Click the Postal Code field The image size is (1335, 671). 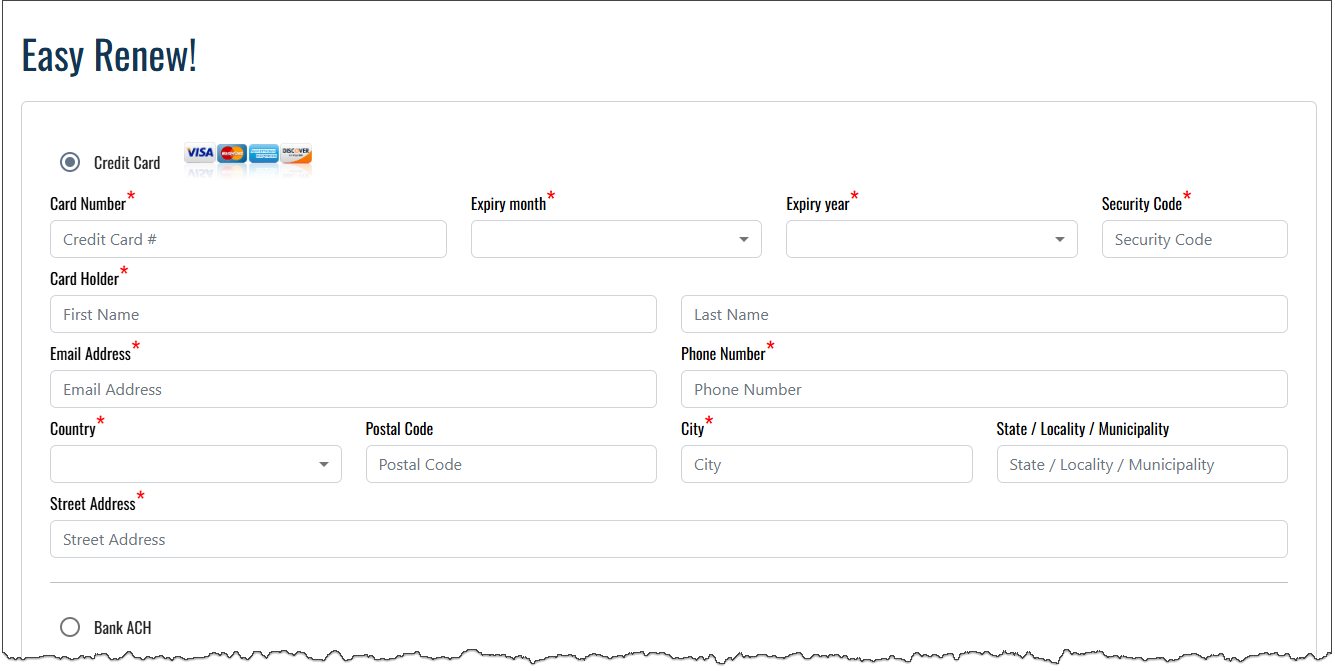point(511,464)
